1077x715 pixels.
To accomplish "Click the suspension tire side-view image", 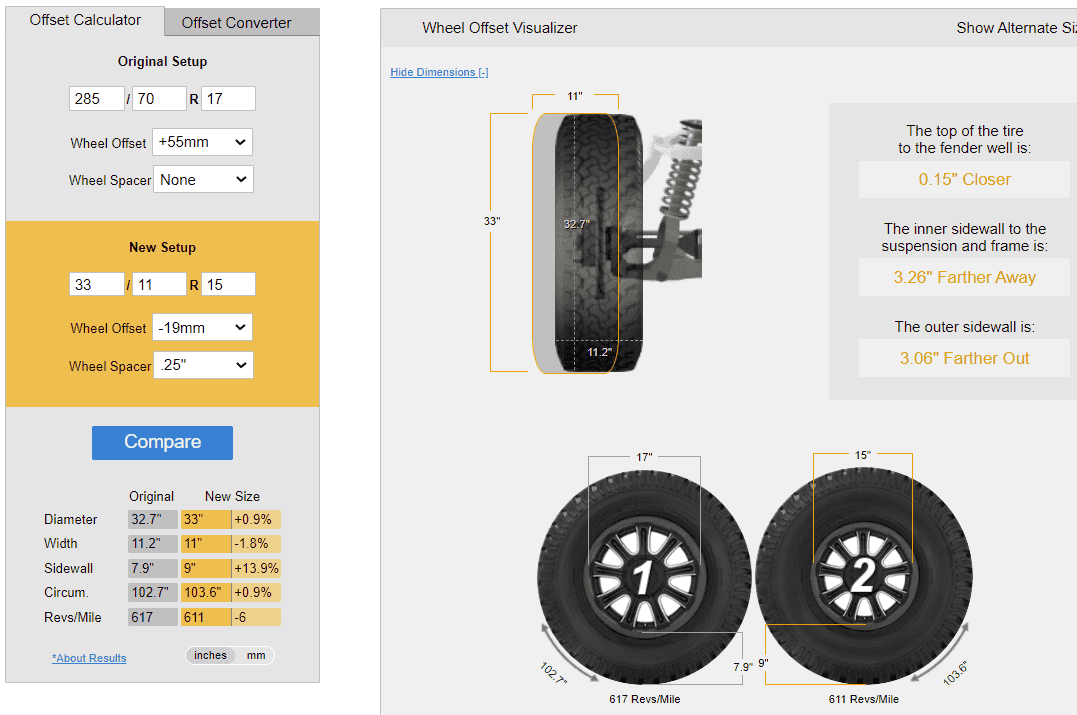I will pyautogui.click(x=617, y=243).
